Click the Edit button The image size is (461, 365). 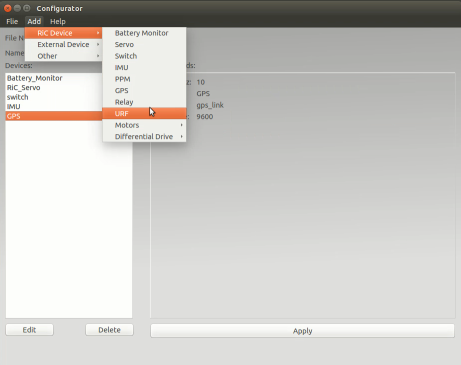tap(29, 330)
